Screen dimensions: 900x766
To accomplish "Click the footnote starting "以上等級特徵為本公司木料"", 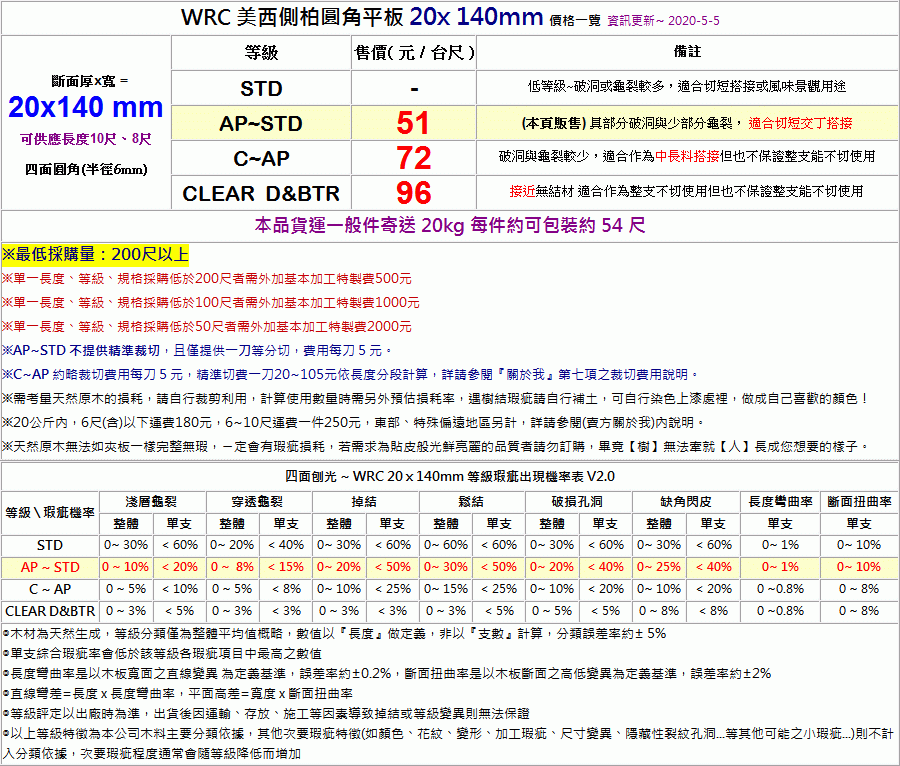I will pos(448,744).
